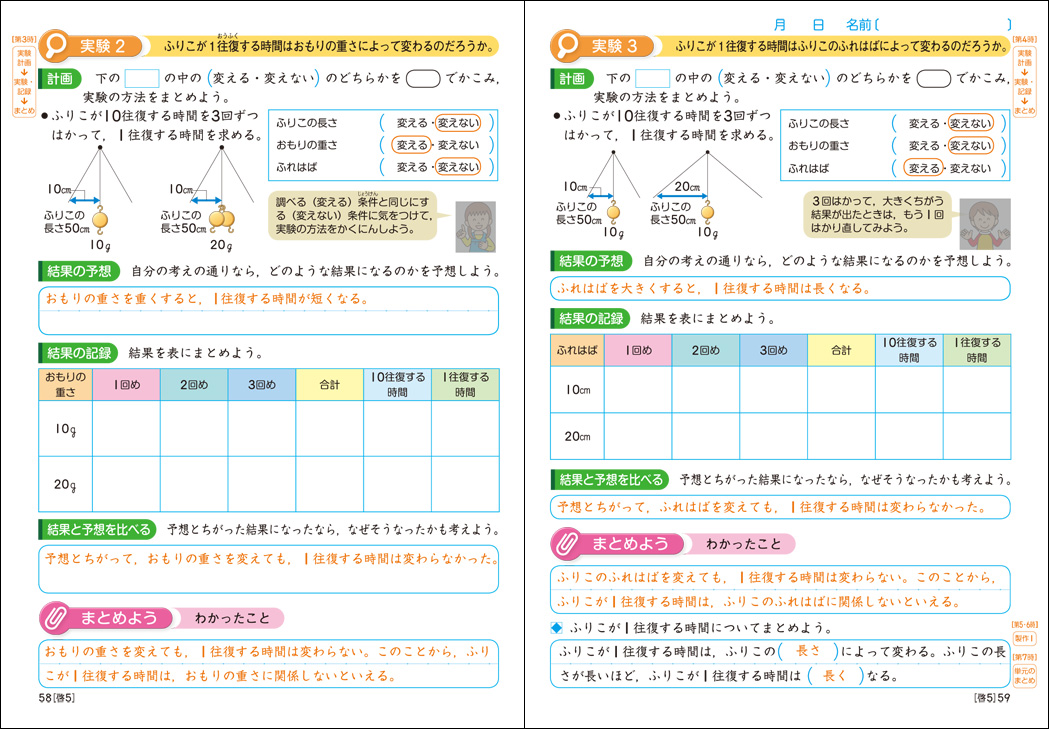Click the 第3時 side tab on the left margin
This screenshot has height=729, width=1049.
tap(24, 76)
